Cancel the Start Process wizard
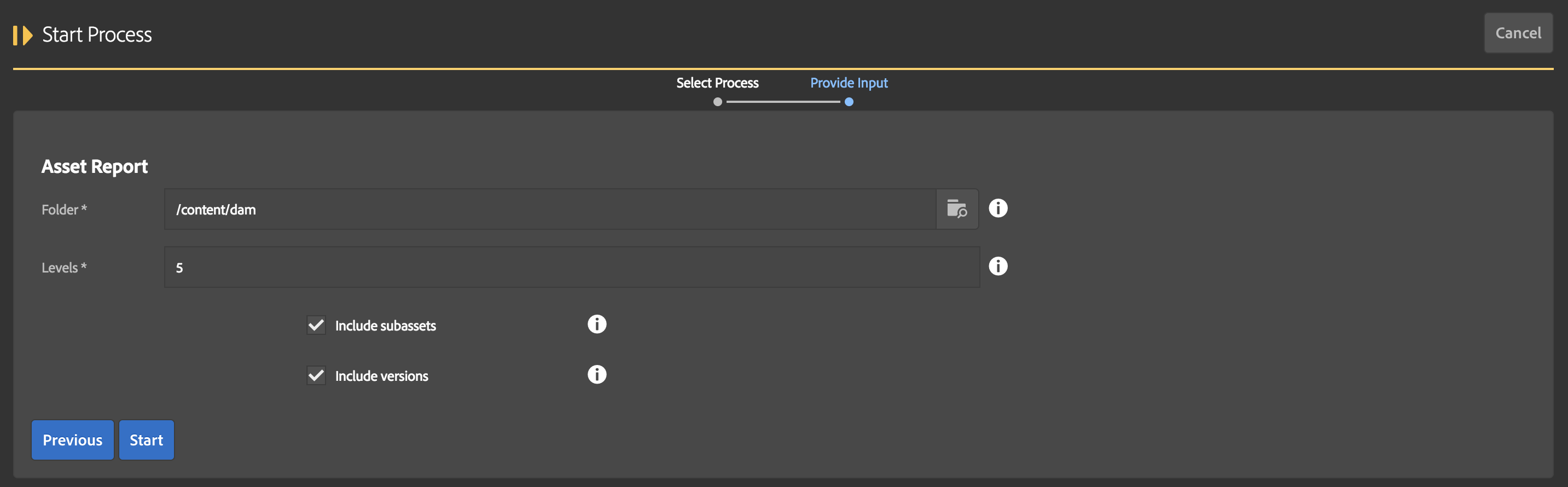The height and width of the screenshot is (487, 1568). 1518,33
